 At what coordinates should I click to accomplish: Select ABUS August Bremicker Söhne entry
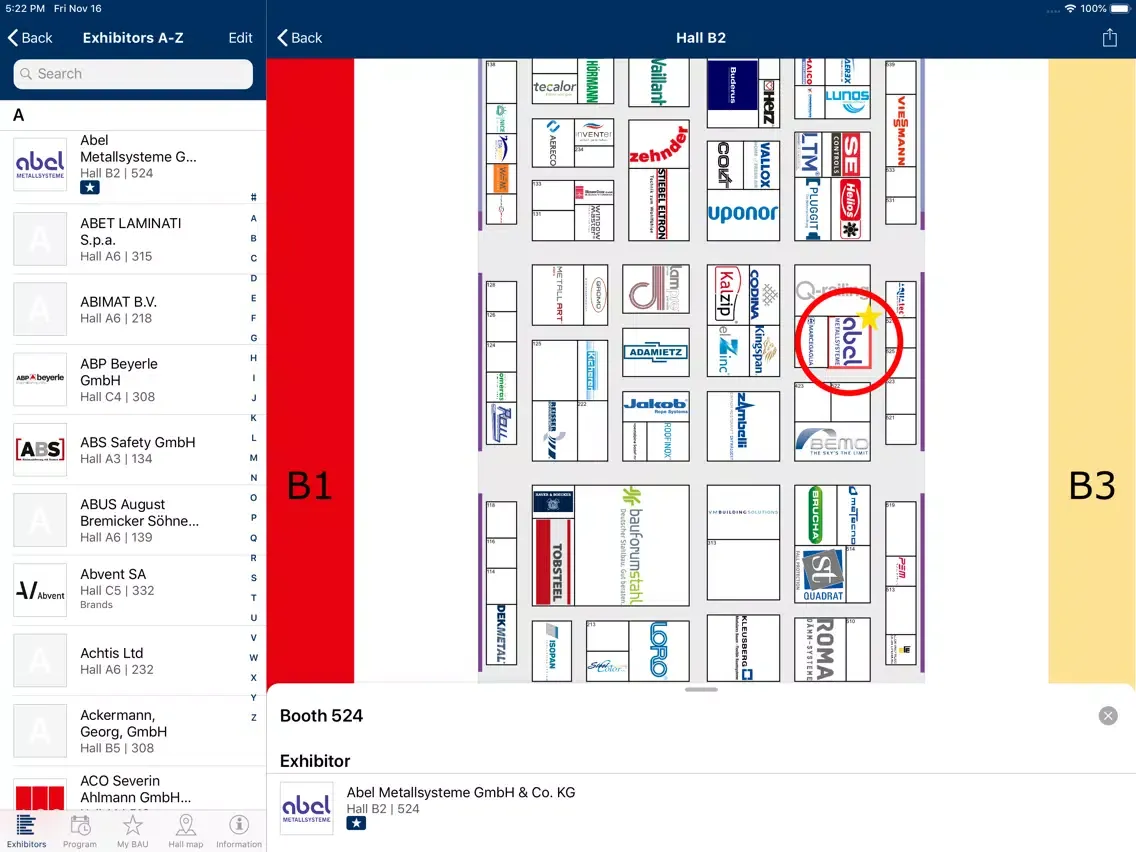click(x=133, y=520)
